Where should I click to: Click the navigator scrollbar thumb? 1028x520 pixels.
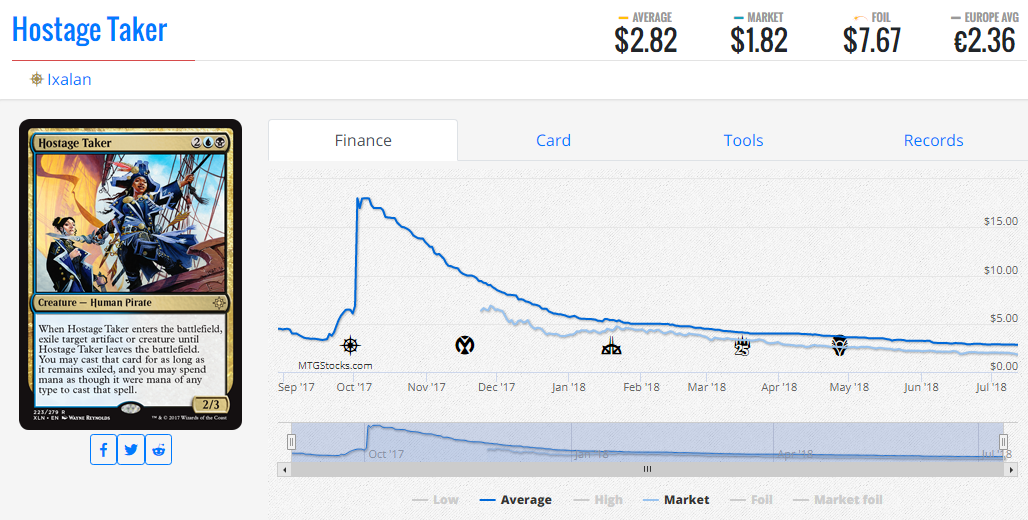coord(647,469)
